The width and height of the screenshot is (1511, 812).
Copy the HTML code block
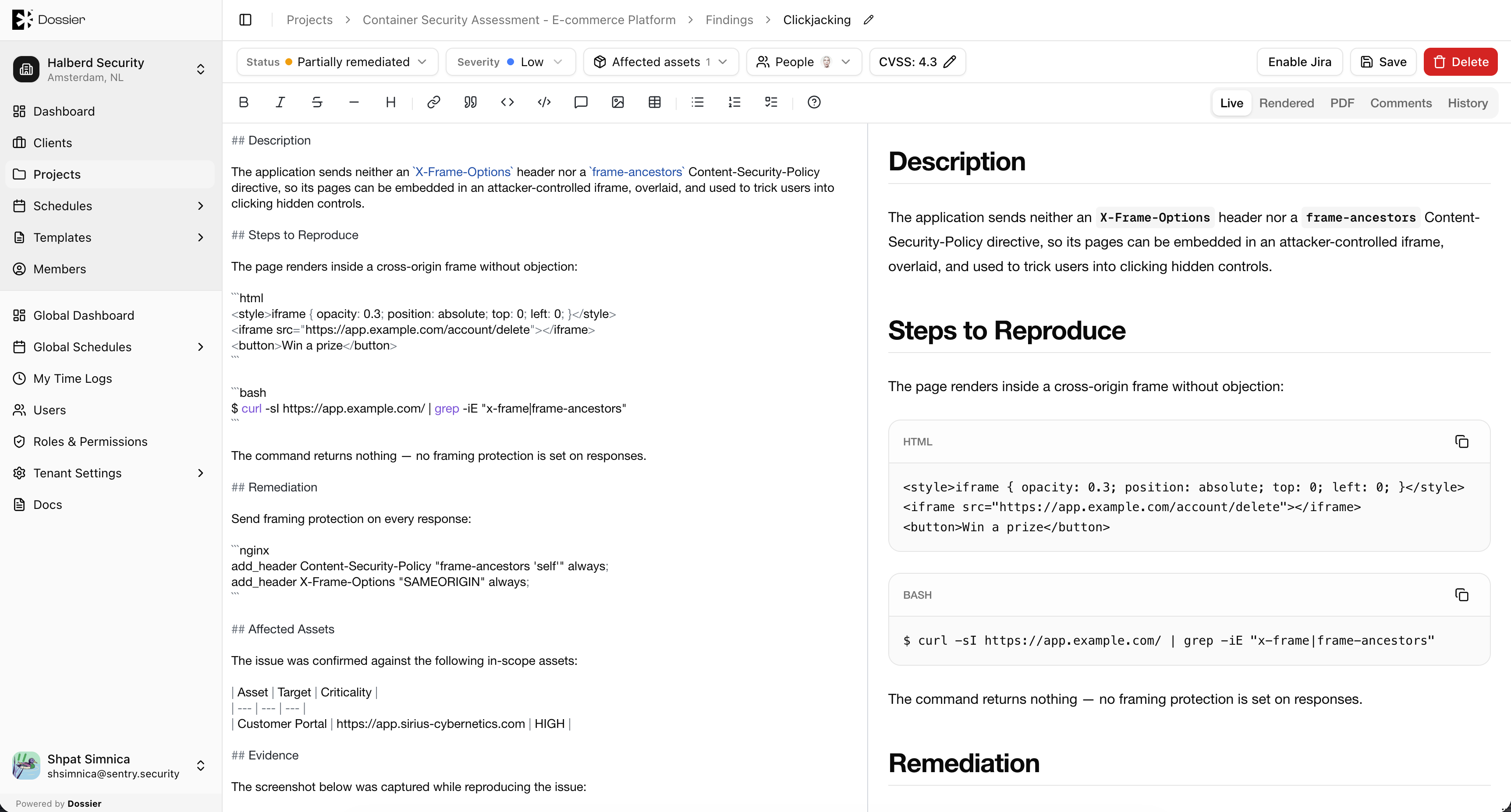point(1462,441)
